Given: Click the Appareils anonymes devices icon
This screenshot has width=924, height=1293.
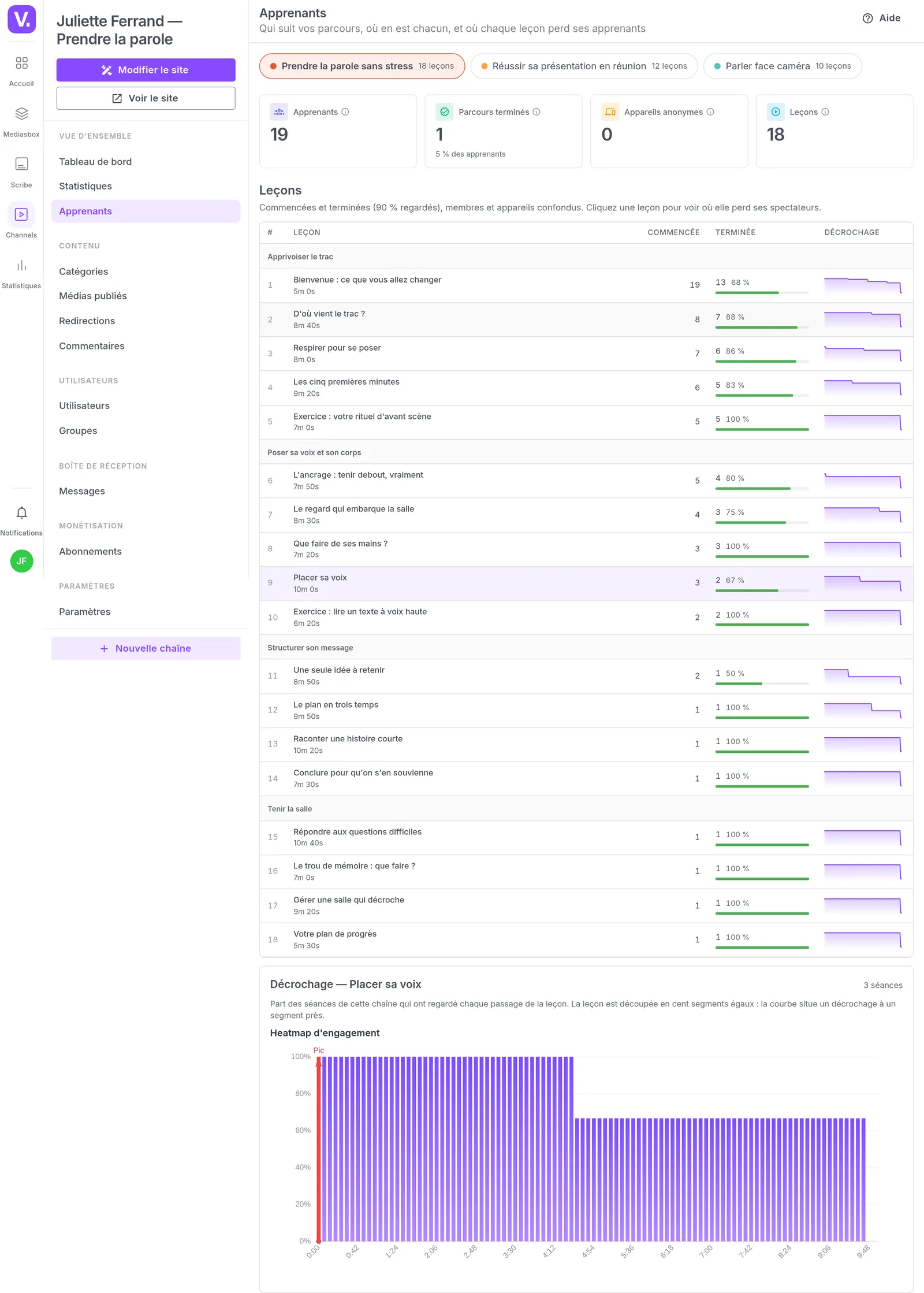Looking at the screenshot, I should tap(610, 112).
